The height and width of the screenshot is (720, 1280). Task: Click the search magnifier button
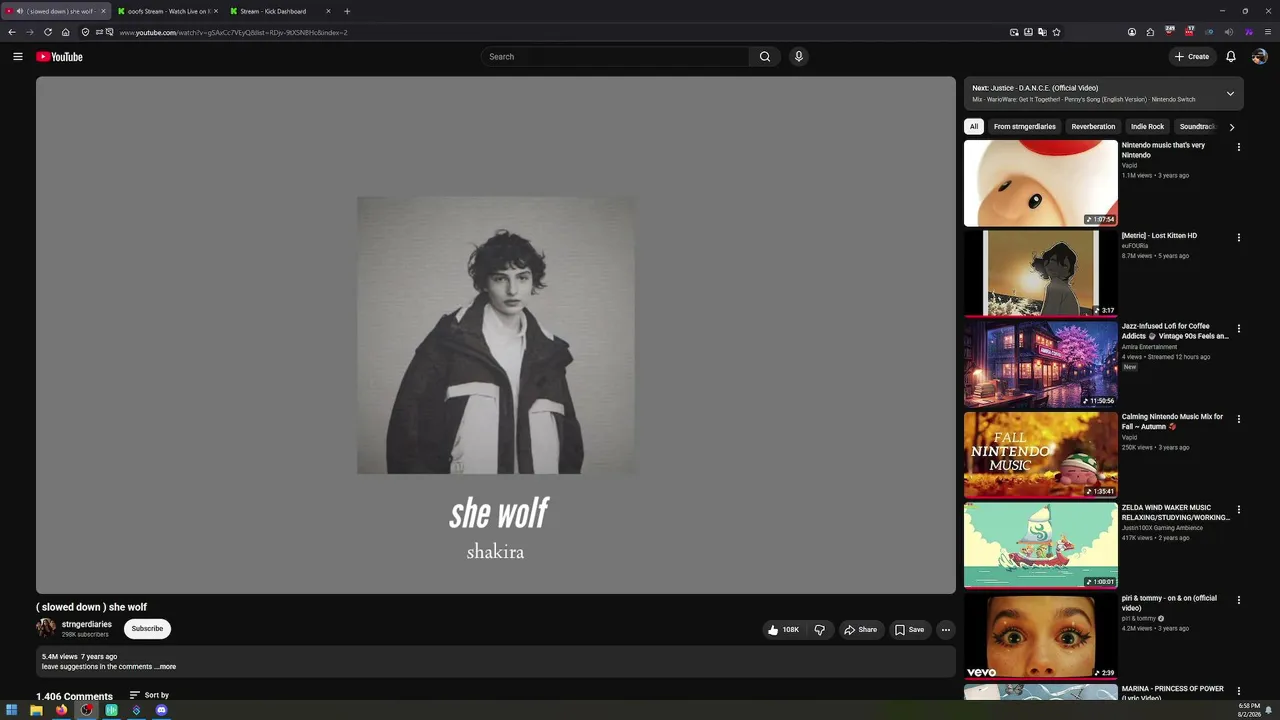coord(765,57)
